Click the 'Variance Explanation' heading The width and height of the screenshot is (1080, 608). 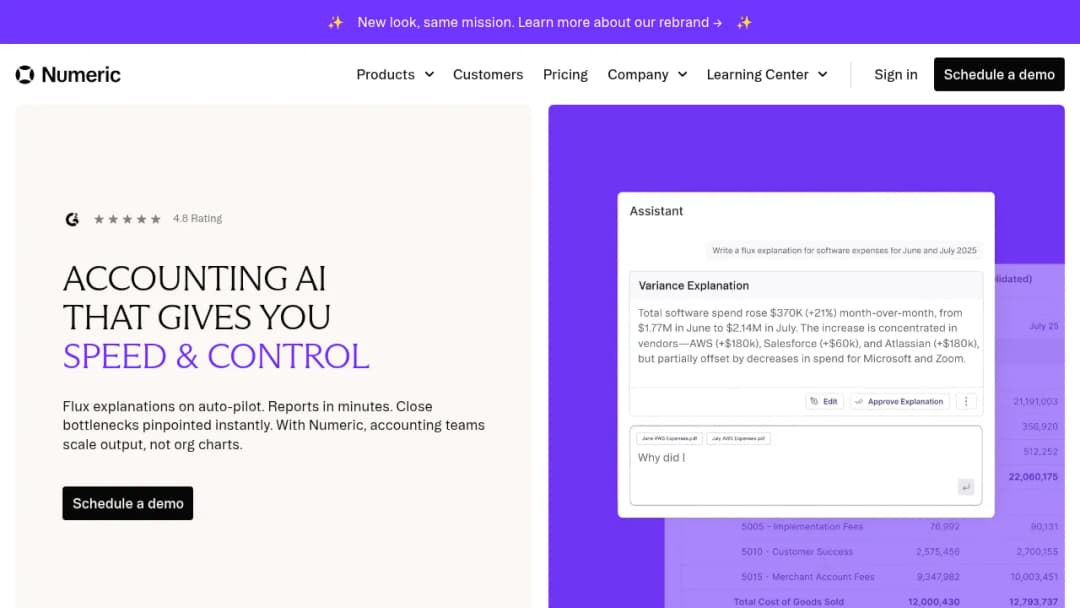click(694, 285)
